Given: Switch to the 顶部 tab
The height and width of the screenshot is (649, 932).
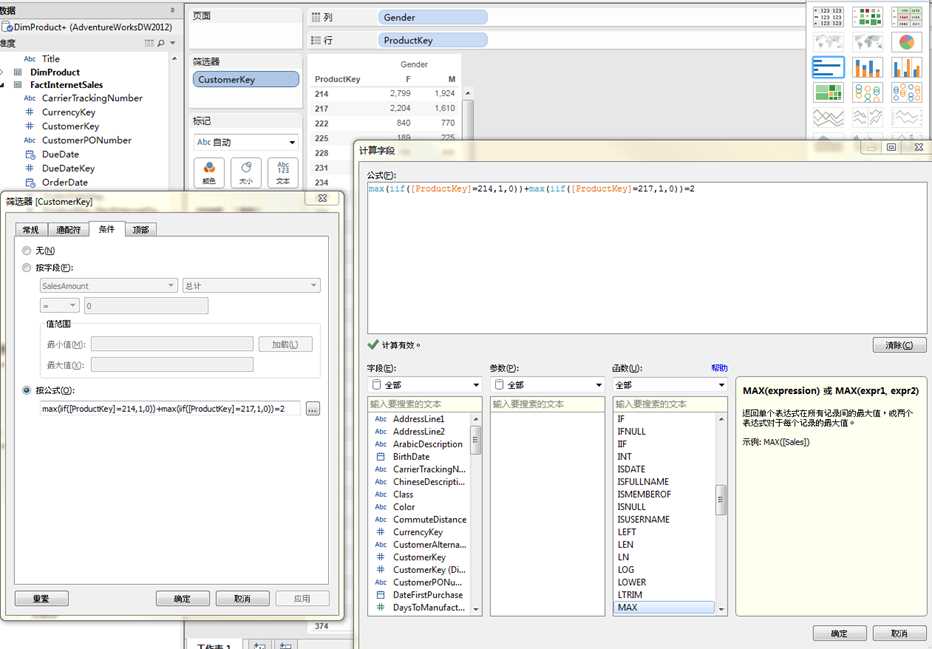Looking at the screenshot, I should tap(141, 229).
